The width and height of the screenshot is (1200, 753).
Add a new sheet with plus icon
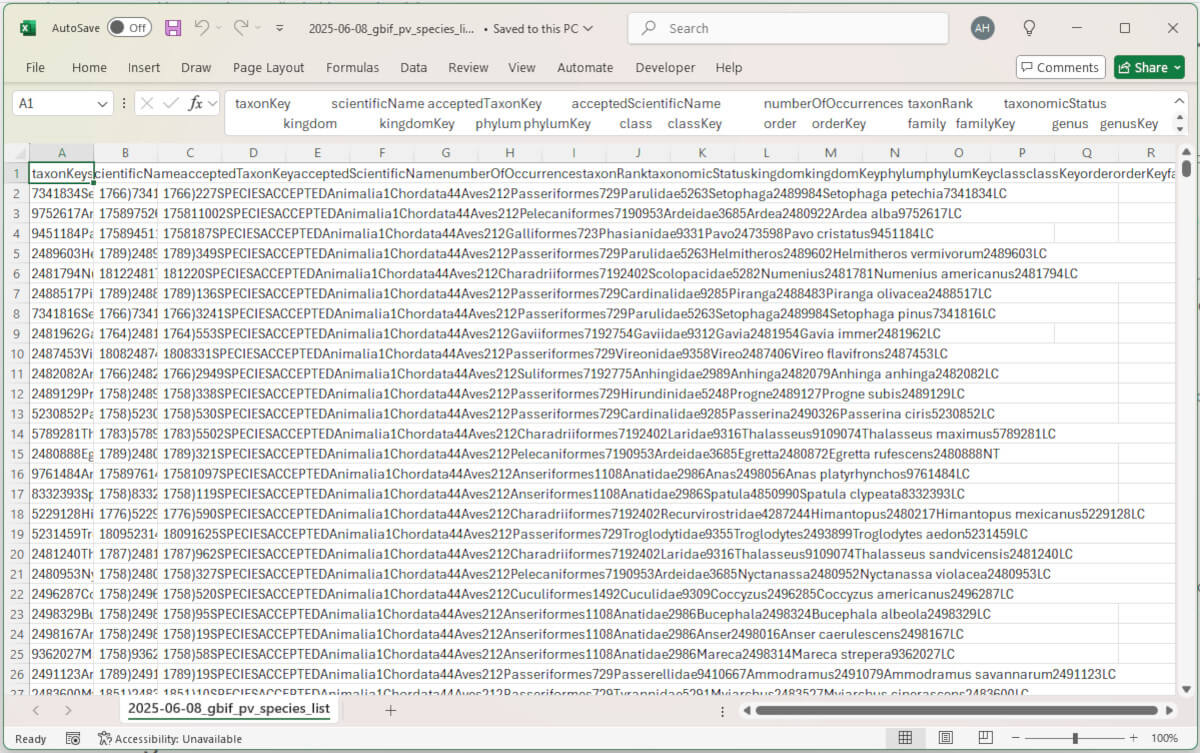pos(391,710)
